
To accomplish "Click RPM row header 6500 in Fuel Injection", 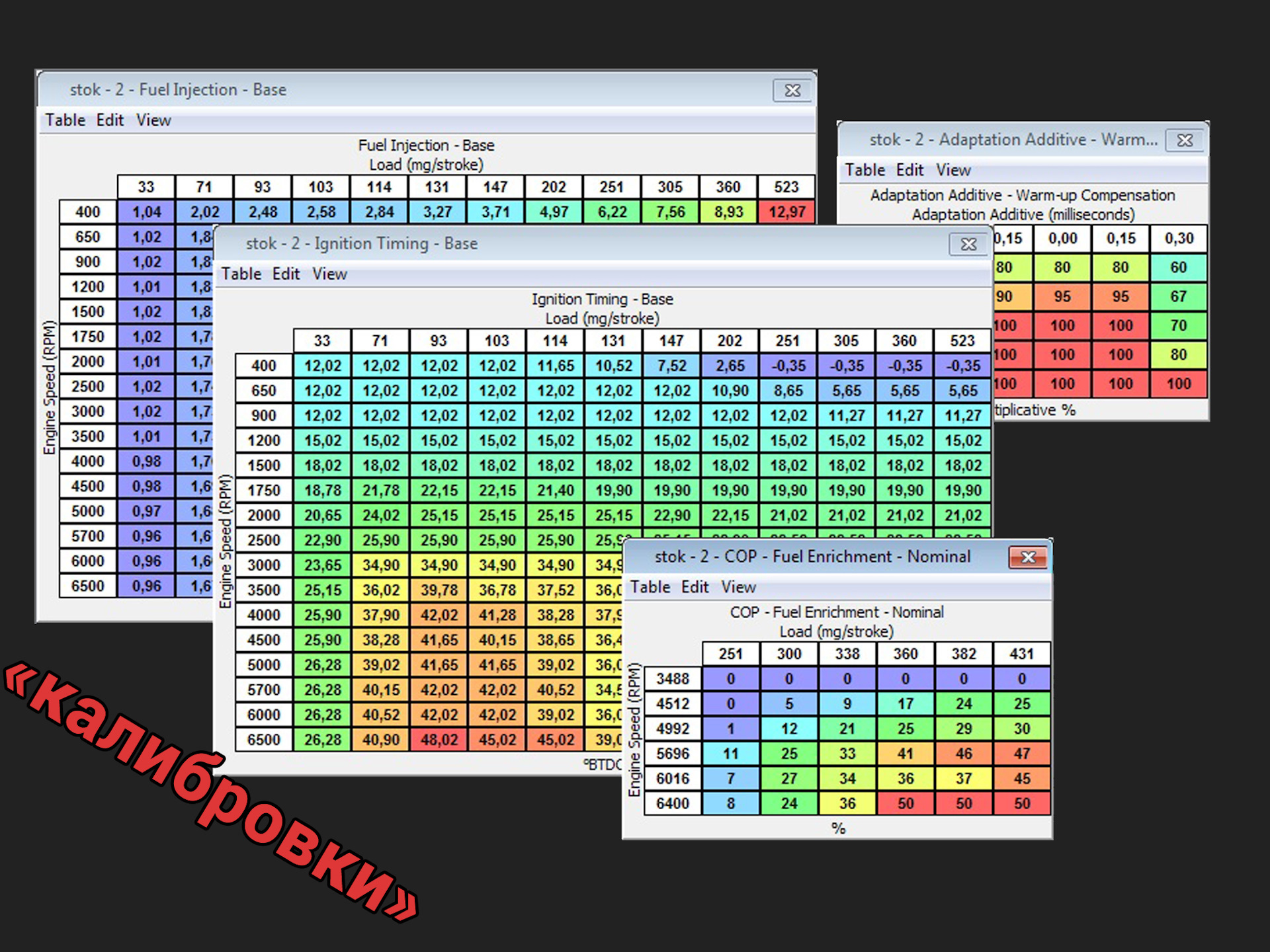I will click(88, 586).
